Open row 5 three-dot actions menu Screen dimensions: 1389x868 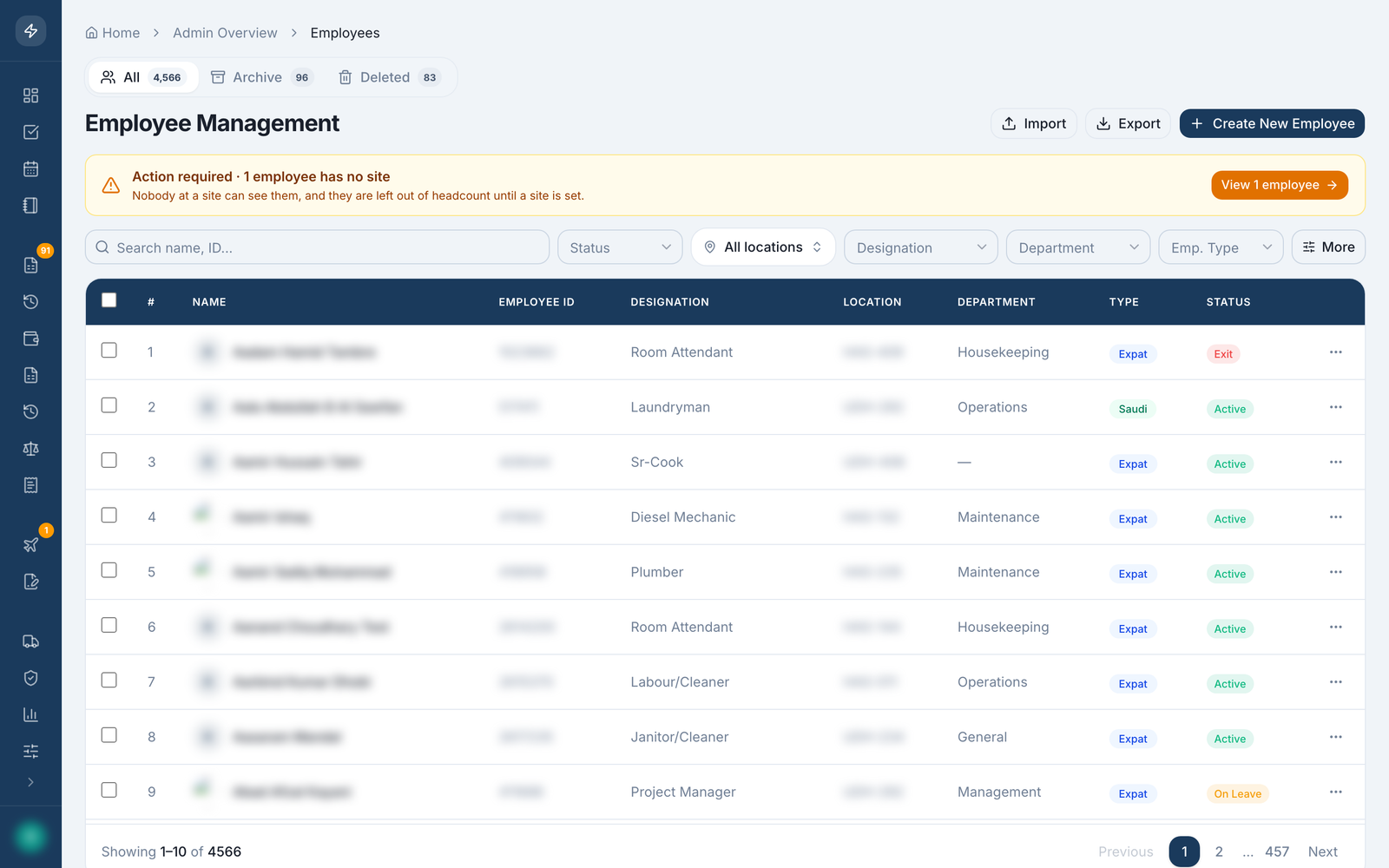click(1335, 572)
